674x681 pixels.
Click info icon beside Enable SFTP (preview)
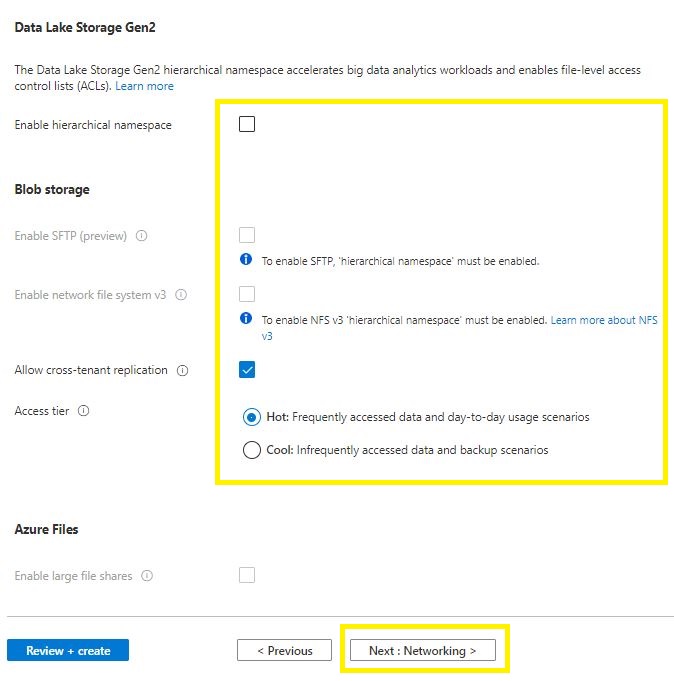(141, 236)
